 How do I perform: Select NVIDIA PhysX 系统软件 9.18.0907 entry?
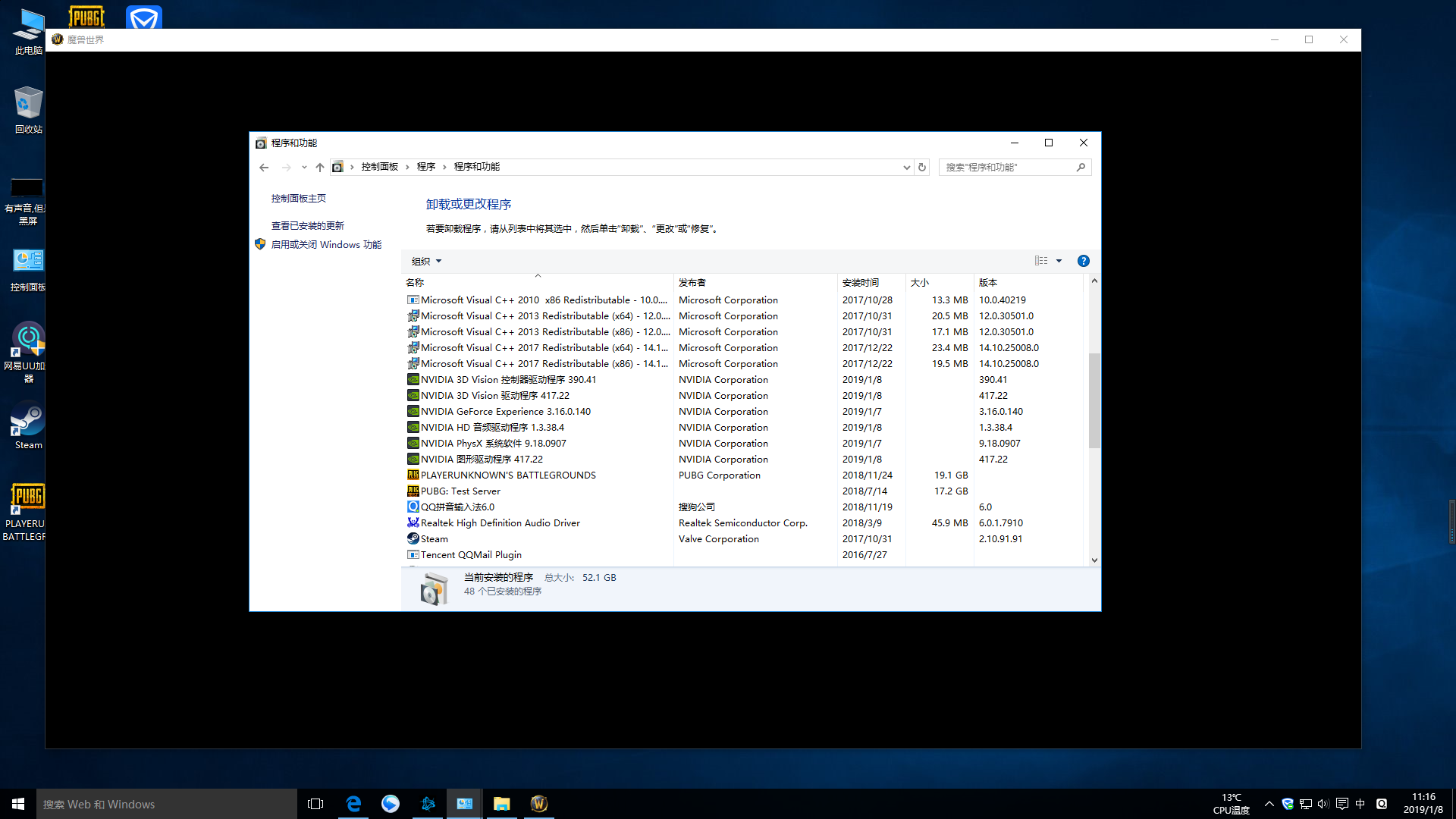(745, 443)
